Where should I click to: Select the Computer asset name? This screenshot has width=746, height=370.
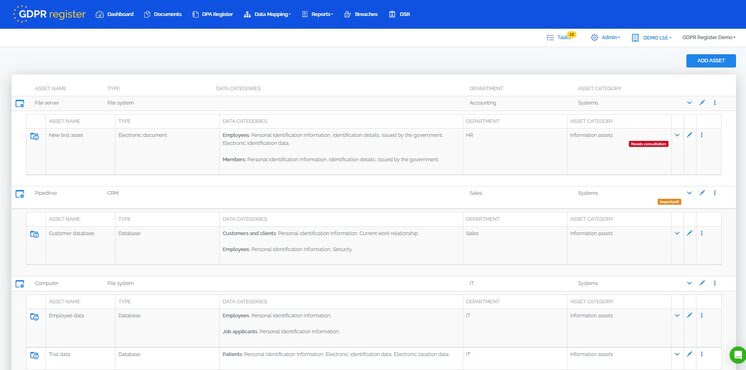pyautogui.click(x=47, y=283)
